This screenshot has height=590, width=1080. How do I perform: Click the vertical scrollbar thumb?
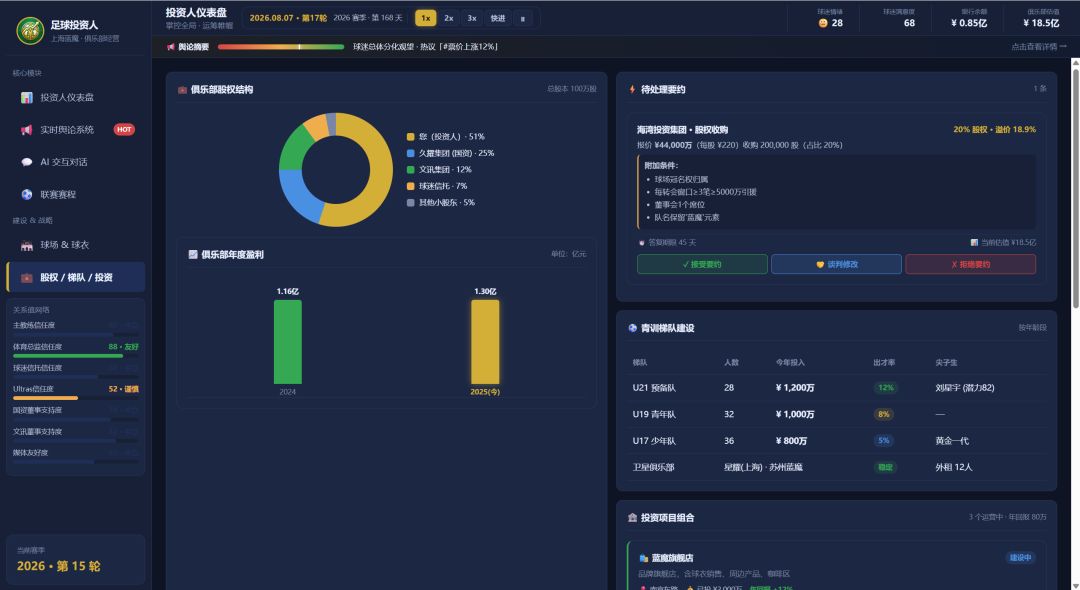(x=1075, y=188)
